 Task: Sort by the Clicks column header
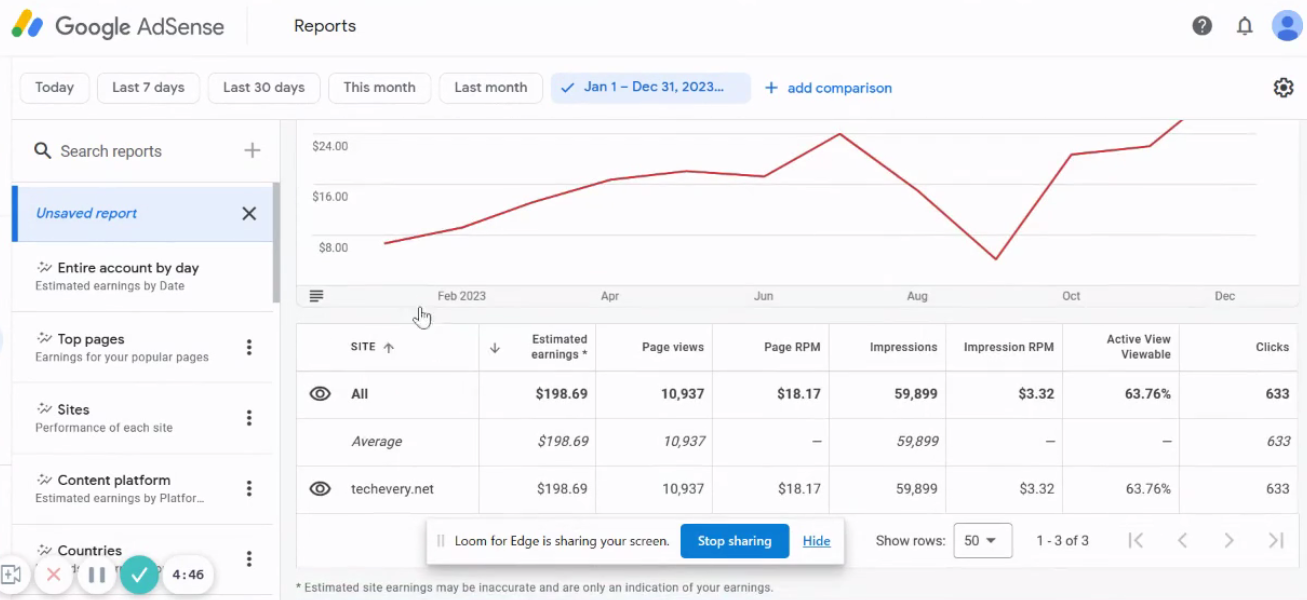[1272, 347]
